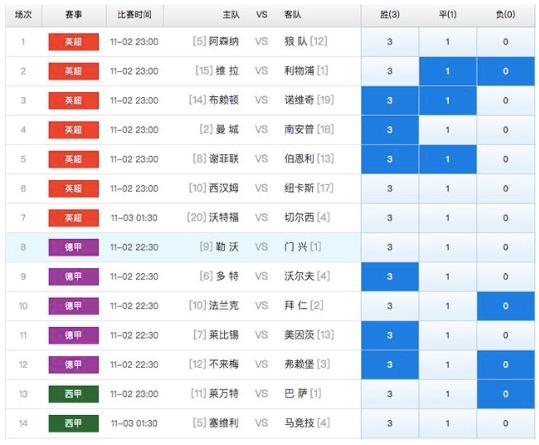Screen dimensions: 539x445
Task: Deselect win (3) for 不来梅 vs 弗赖堡
Action: pos(390,365)
